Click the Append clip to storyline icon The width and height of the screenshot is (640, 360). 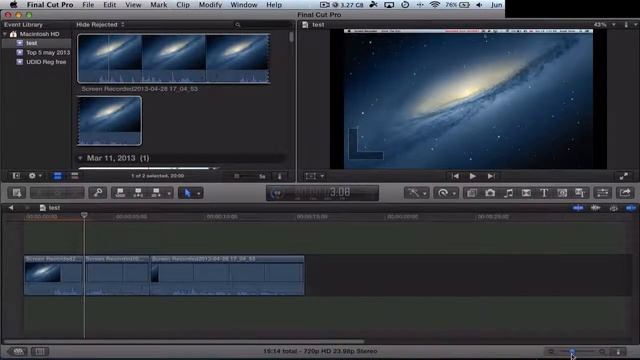156,193
